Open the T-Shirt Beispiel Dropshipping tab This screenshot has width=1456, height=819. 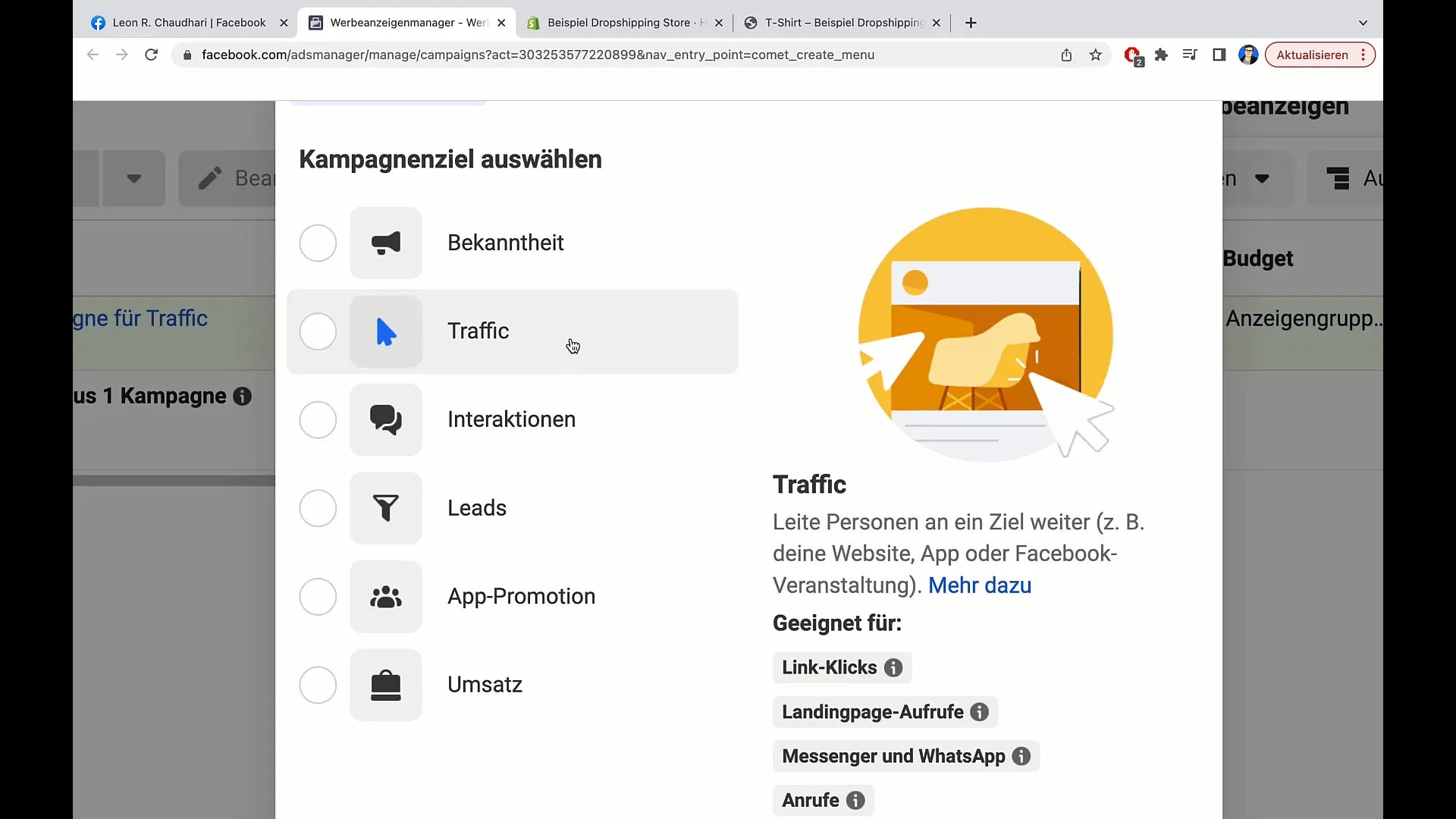pos(840,22)
